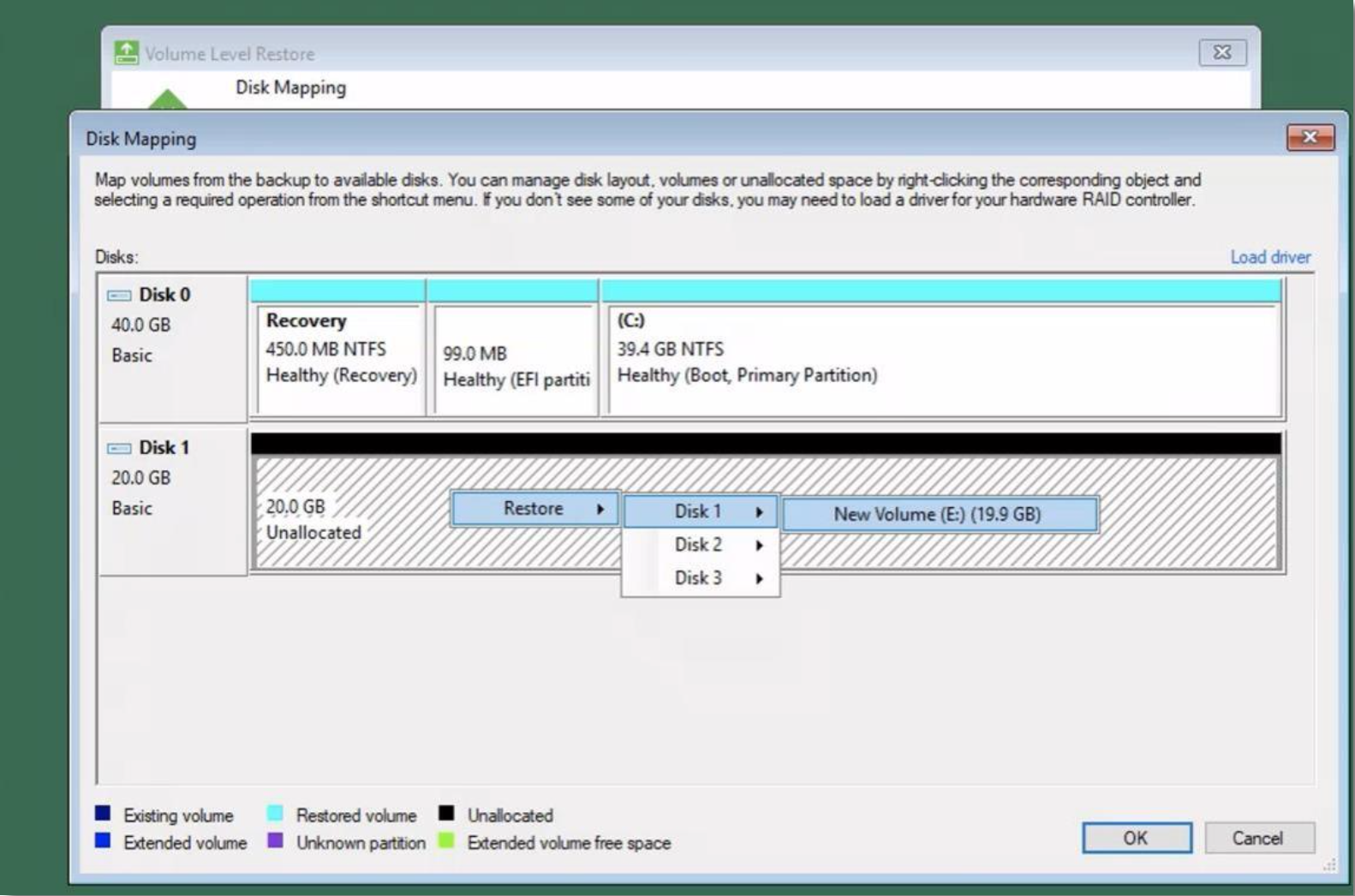Click the Healthy (Boot, Primary Partition) status
The image size is (1355, 896).
point(747,375)
